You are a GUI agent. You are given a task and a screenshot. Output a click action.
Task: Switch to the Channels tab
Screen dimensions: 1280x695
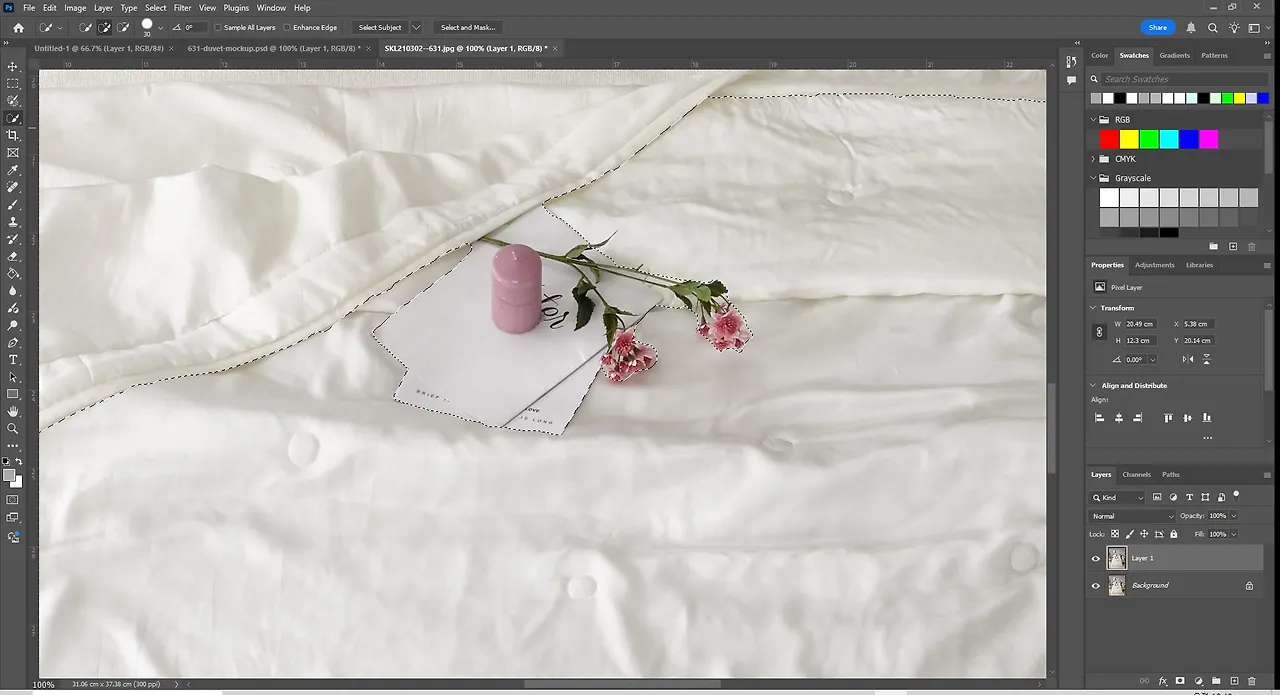click(1137, 474)
